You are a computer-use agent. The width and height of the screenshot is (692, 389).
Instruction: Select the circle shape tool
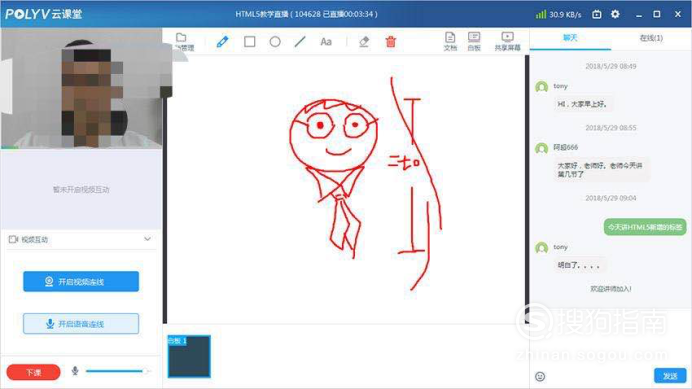[x=275, y=42]
